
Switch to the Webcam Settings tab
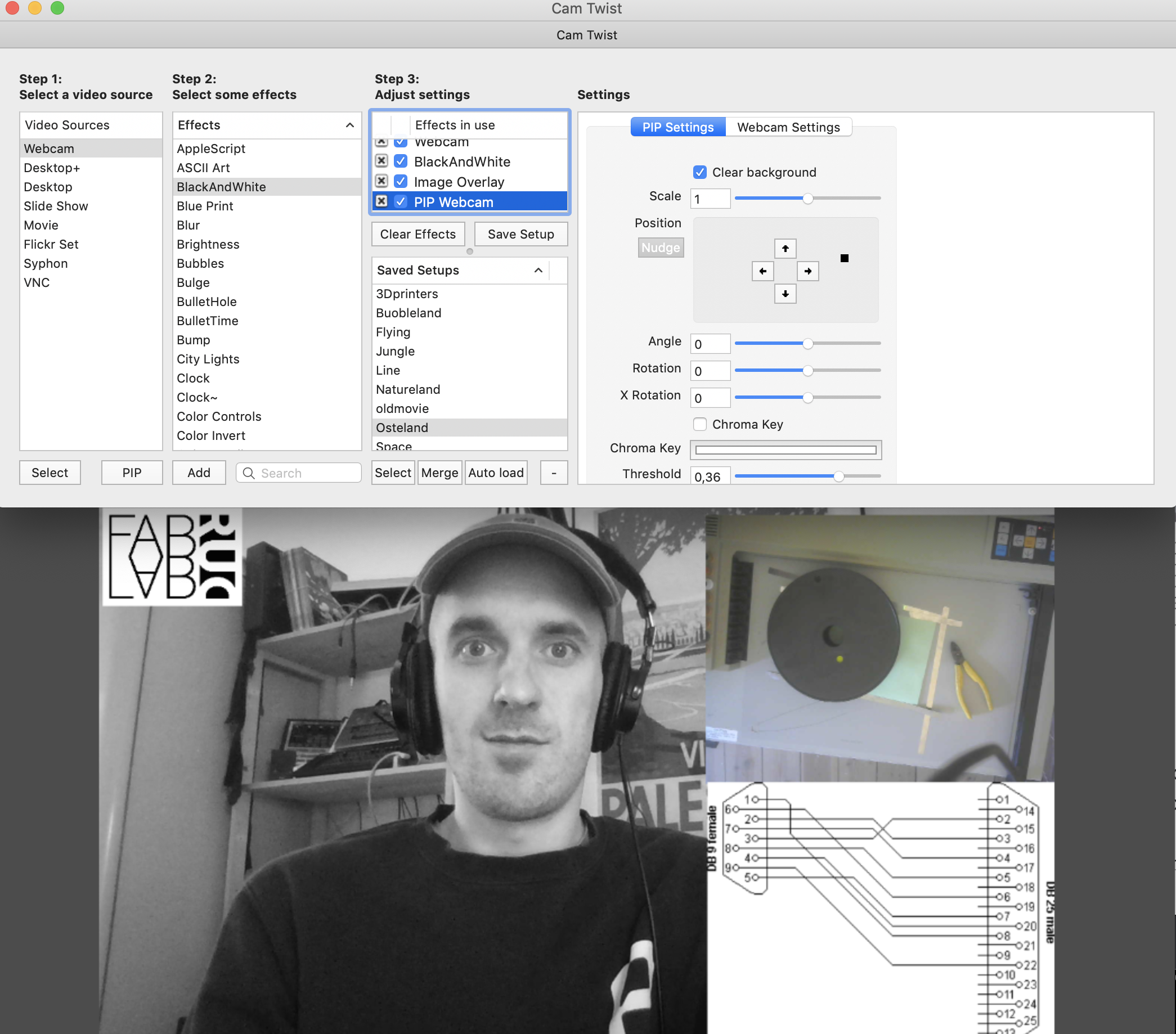pyautogui.click(x=789, y=127)
